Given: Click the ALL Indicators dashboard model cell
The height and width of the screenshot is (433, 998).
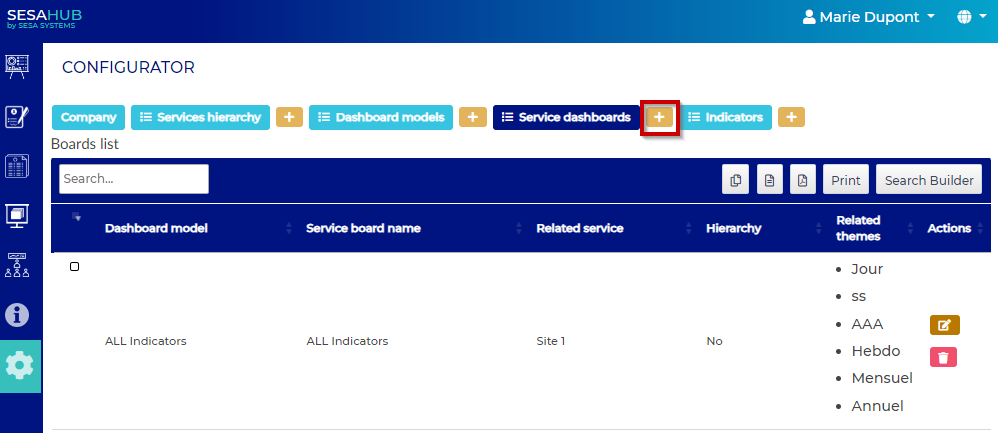Looking at the screenshot, I should click(x=146, y=341).
